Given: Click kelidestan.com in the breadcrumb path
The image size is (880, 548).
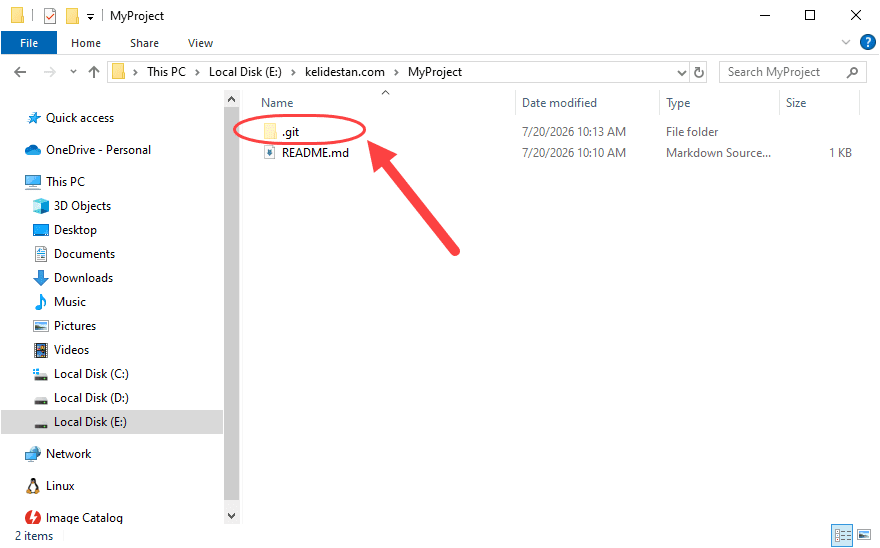Looking at the screenshot, I should (x=345, y=72).
